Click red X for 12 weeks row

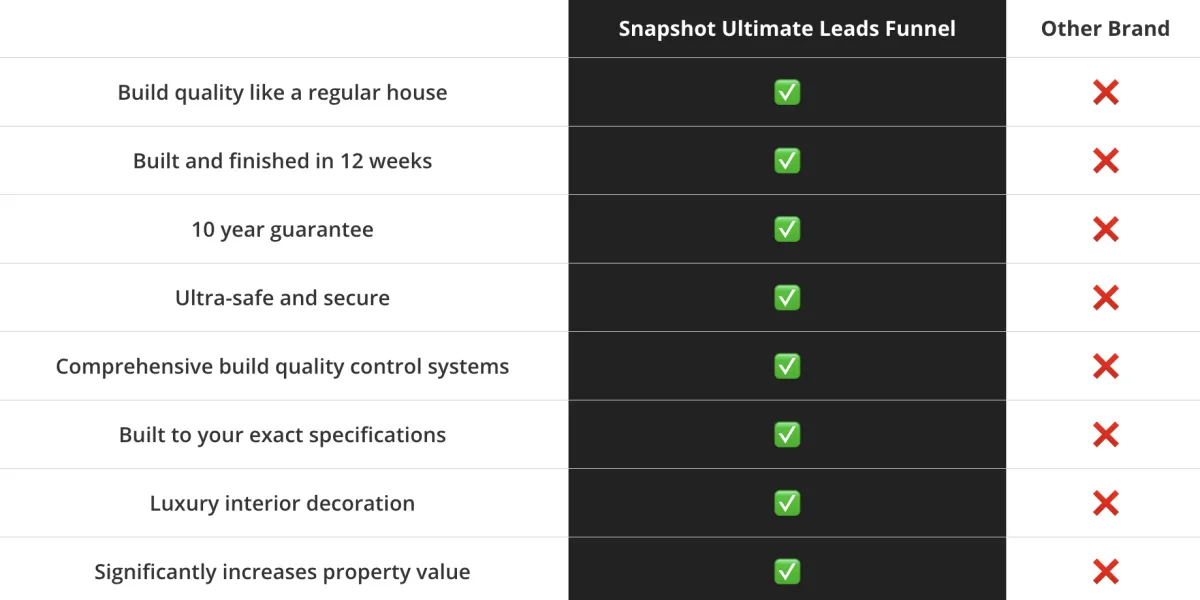pos(1105,161)
